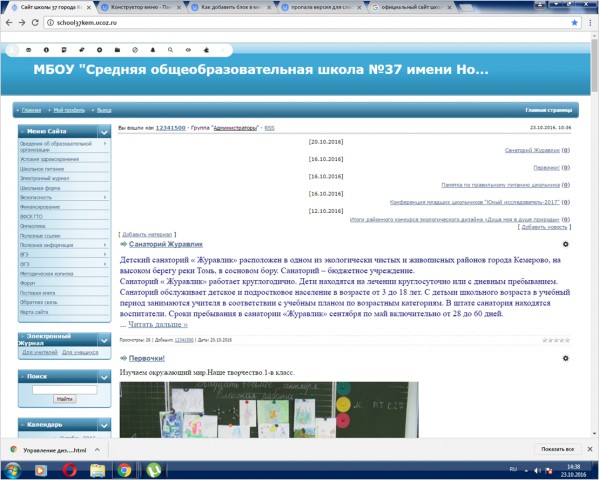Image resolution: width=599 pixels, height=480 pixels.
Task: Open Opera from the taskbar
Action: 69,470
